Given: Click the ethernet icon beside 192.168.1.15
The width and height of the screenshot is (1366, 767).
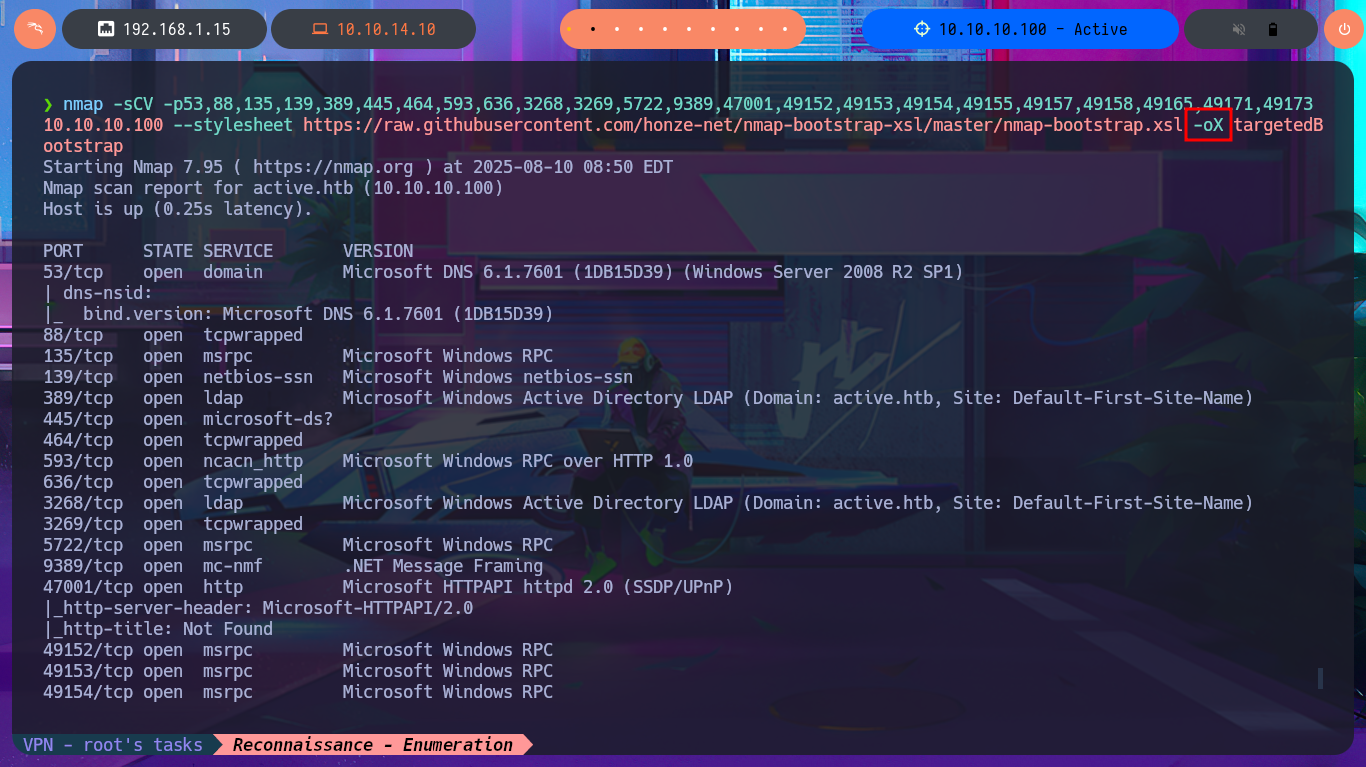Looking at the screenshot, I should point(105,30).
